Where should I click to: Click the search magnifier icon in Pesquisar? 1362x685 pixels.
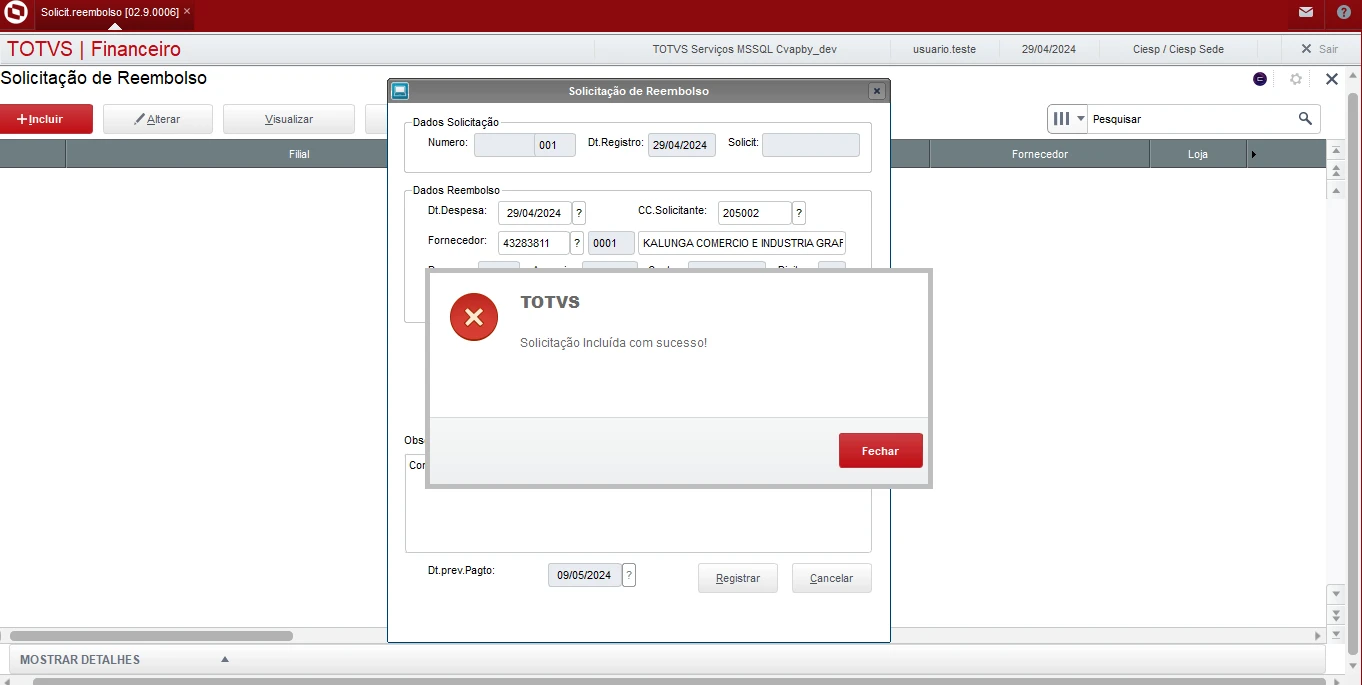(1305, 119)
